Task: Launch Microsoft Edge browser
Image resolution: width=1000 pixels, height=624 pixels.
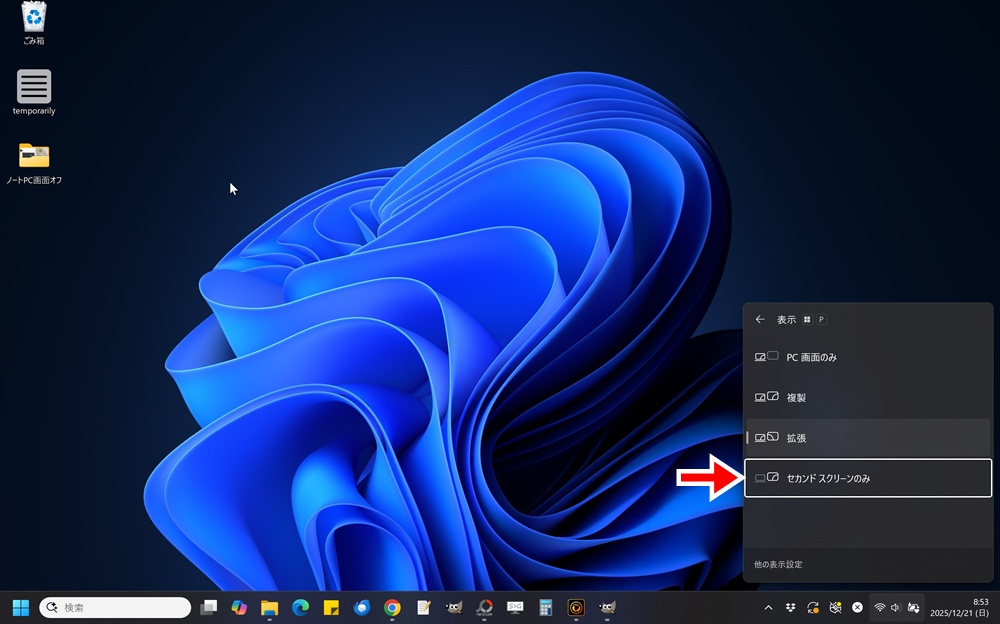Action: click(x=300, y=607)
